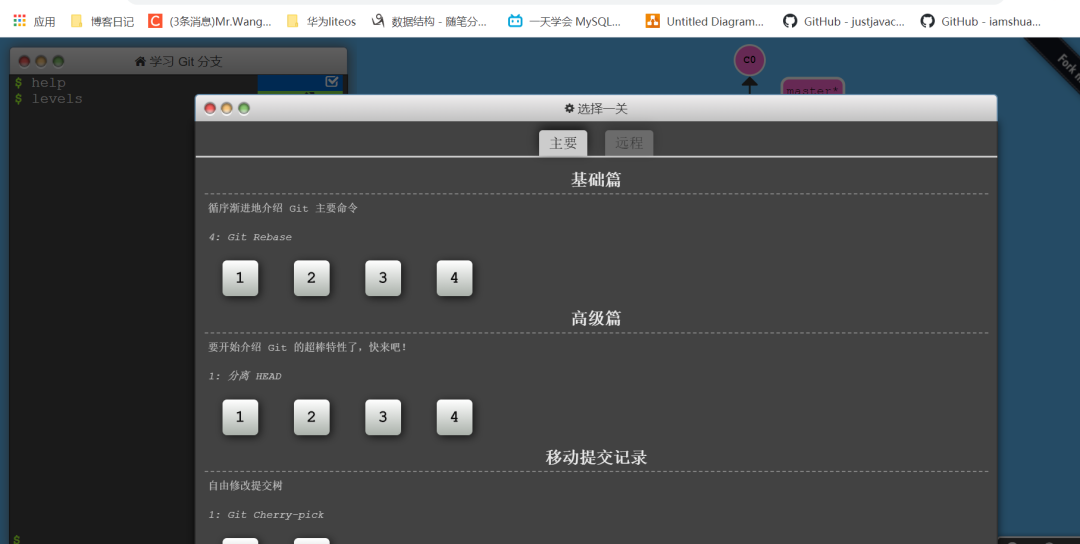
Task: Open the 华为liteos bookmark folder
Action: pyautogui.click(x=322, y=21)
